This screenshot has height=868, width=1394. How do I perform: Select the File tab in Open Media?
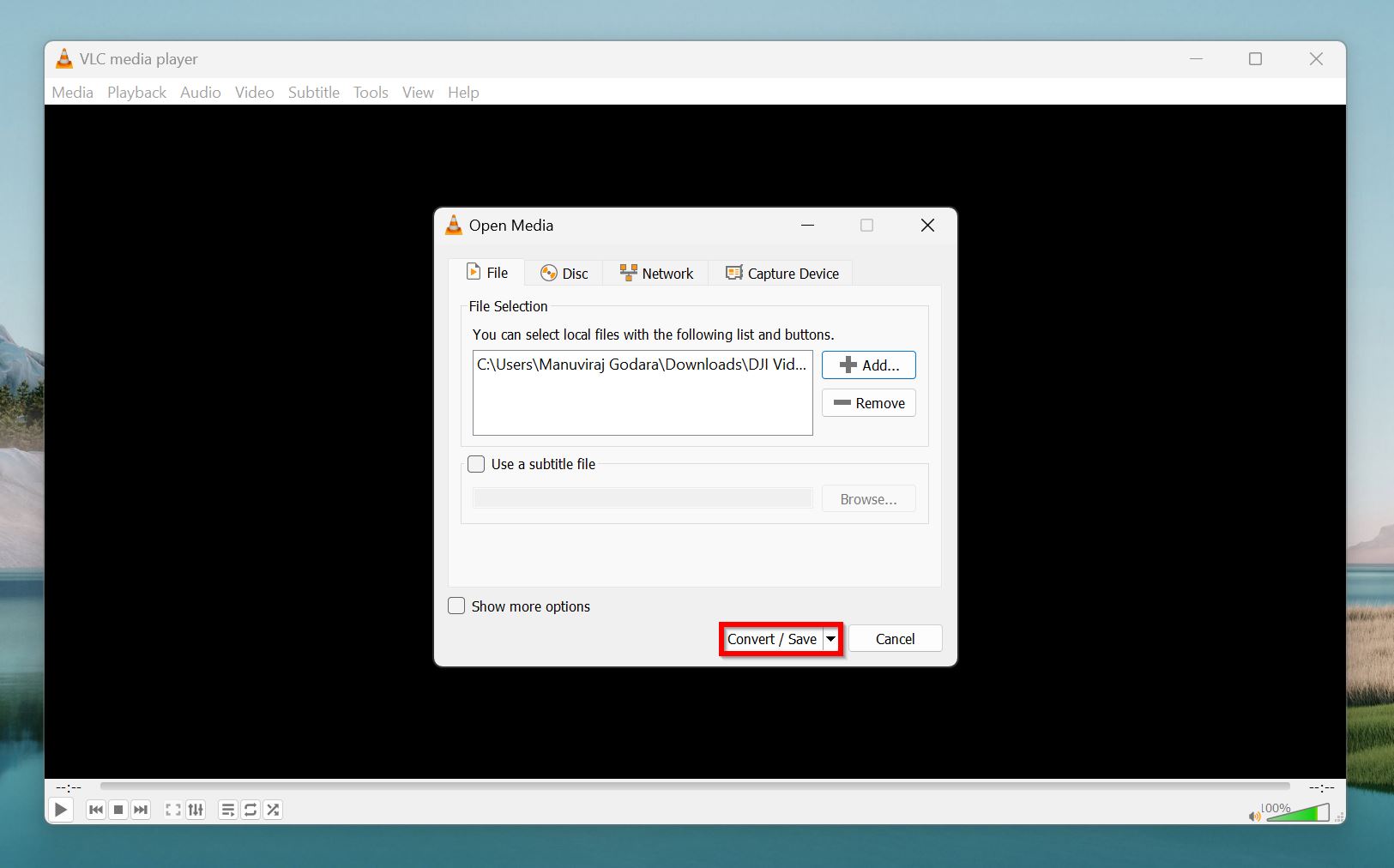[x=486, y=273]
